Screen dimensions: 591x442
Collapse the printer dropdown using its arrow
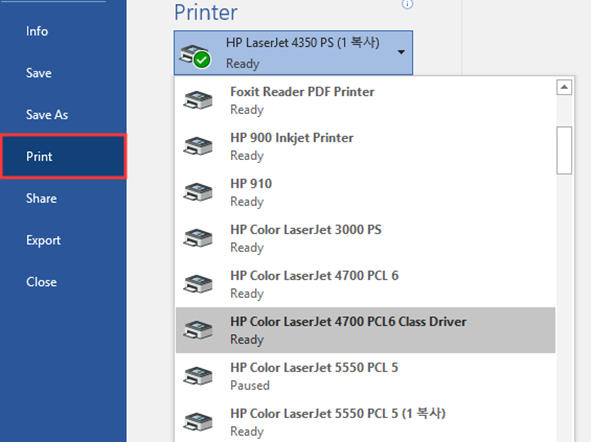point(401,52)
